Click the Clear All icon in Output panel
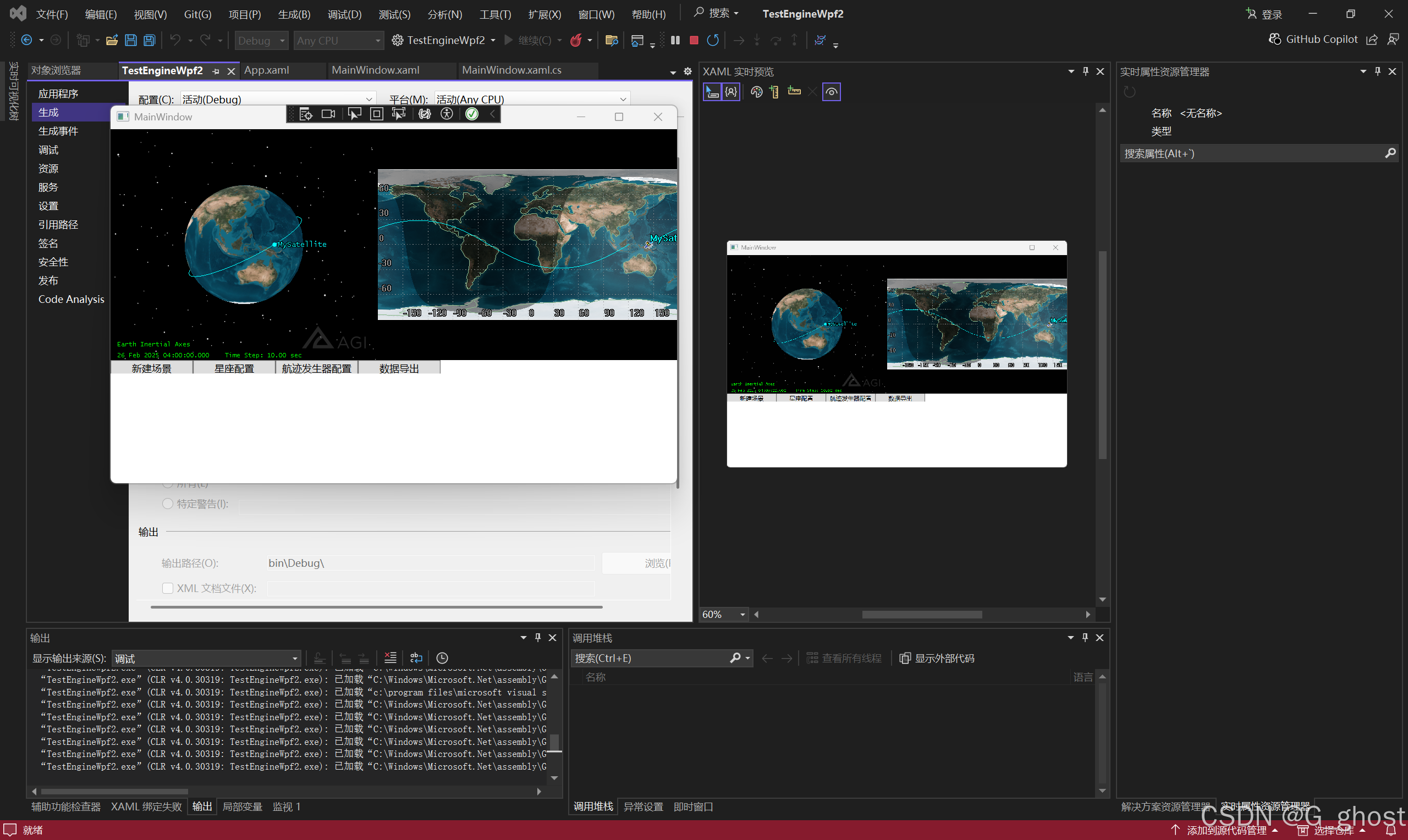The width and height of the screenshot is (1408, 840). point(390,657)
